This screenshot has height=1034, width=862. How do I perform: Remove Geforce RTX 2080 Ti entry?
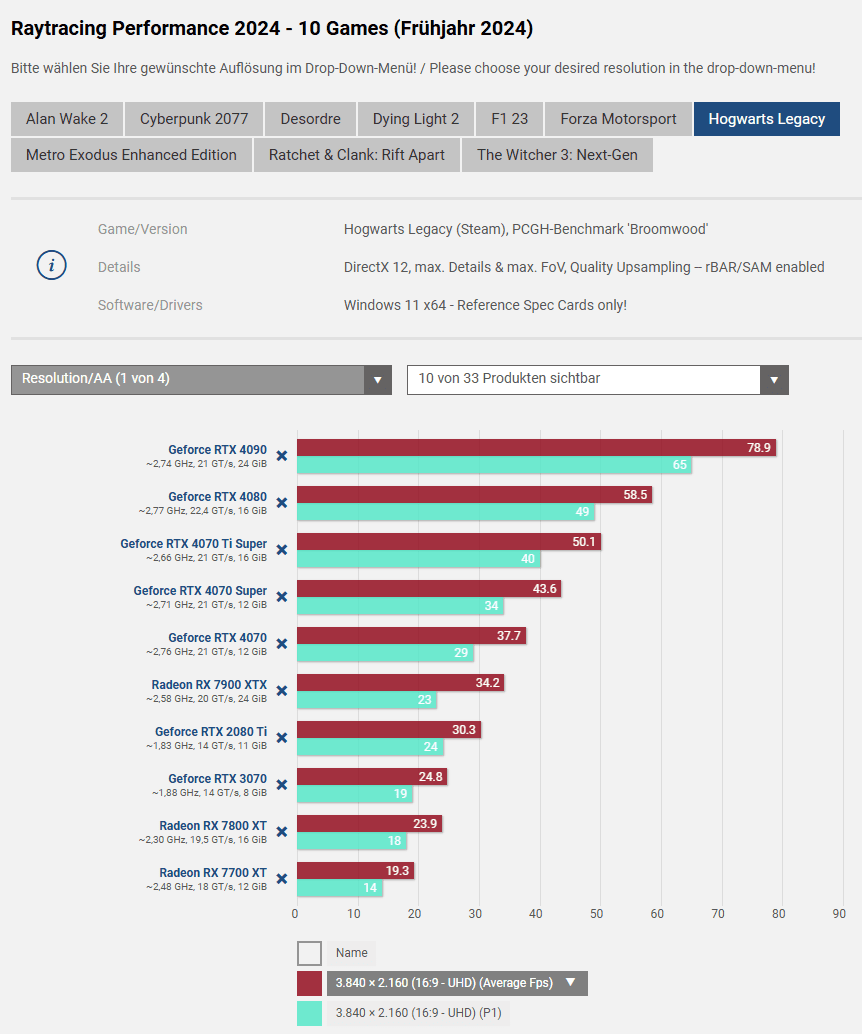click(x=282, y=737)
